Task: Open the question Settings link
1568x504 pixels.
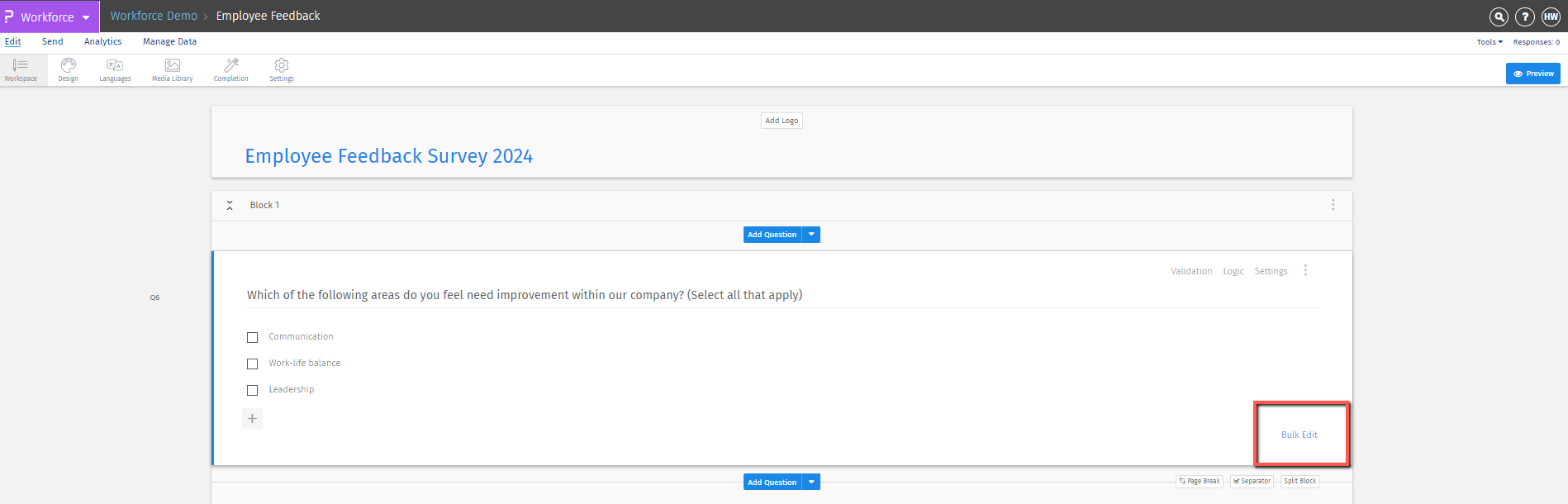Action: [1271, 271]
